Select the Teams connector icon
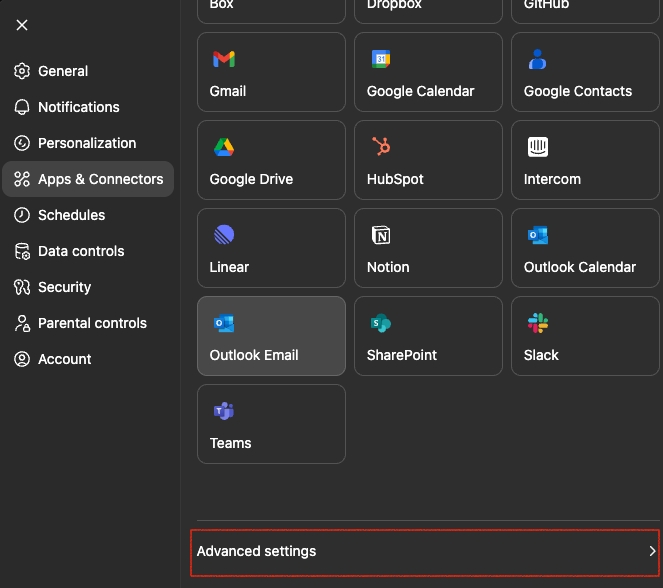The width and height of the screenshot is (663, 588). [x=224, y=412]
